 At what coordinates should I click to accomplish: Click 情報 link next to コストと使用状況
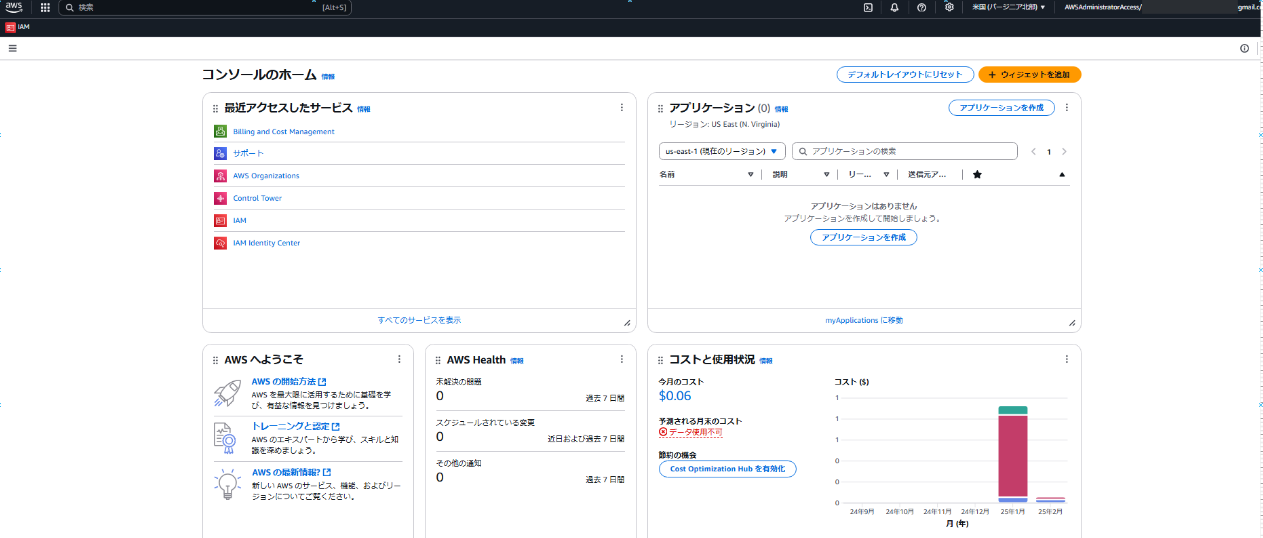point(766,360)
